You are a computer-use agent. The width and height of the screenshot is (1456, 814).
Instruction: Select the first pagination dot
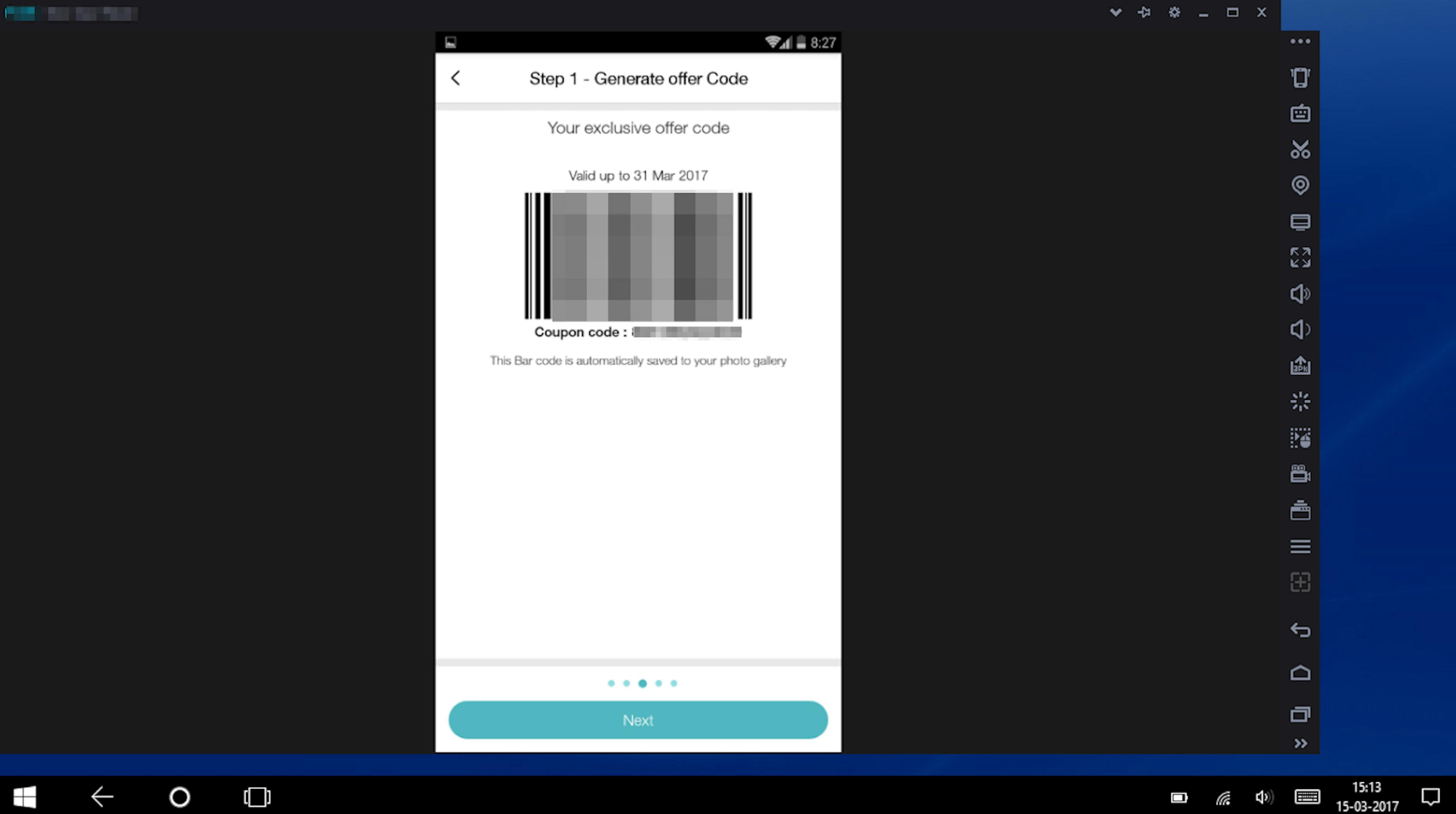(x=610, y=683)
